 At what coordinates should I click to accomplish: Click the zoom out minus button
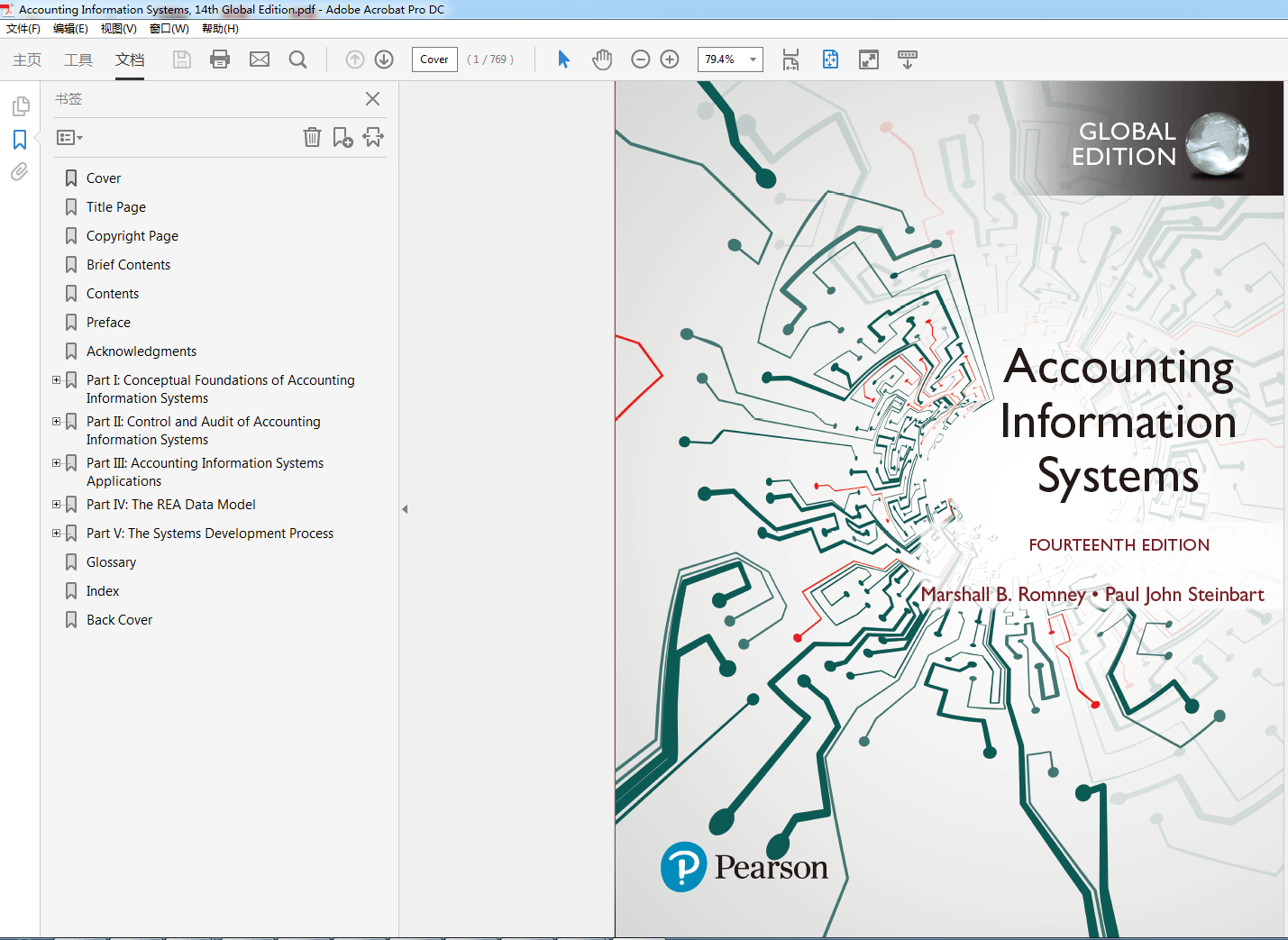(x=640, y=59)
